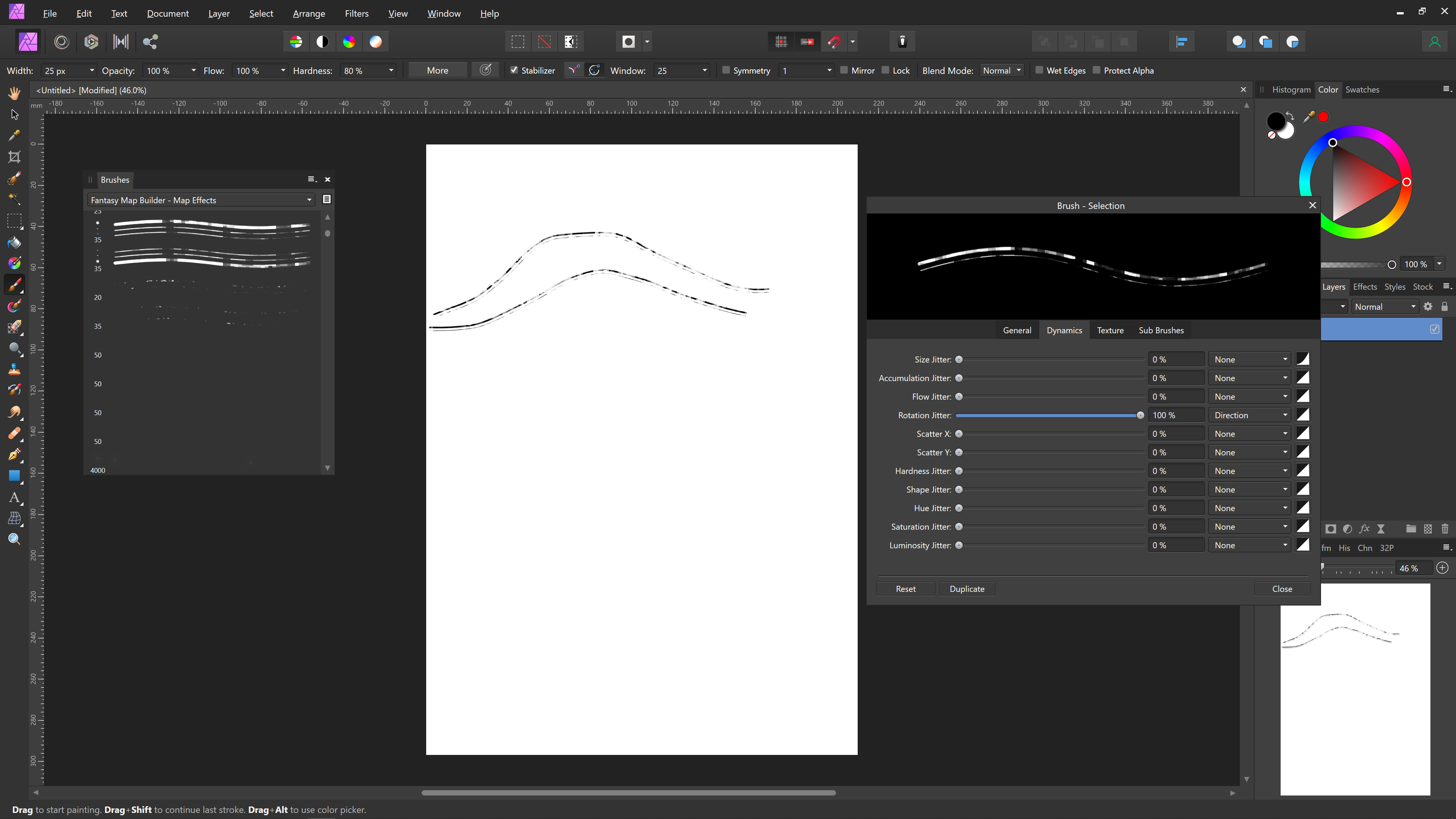The image size is (1456, 819).
Task: Click the Reset button in Brush Selection
Action: tap(905, 588)
